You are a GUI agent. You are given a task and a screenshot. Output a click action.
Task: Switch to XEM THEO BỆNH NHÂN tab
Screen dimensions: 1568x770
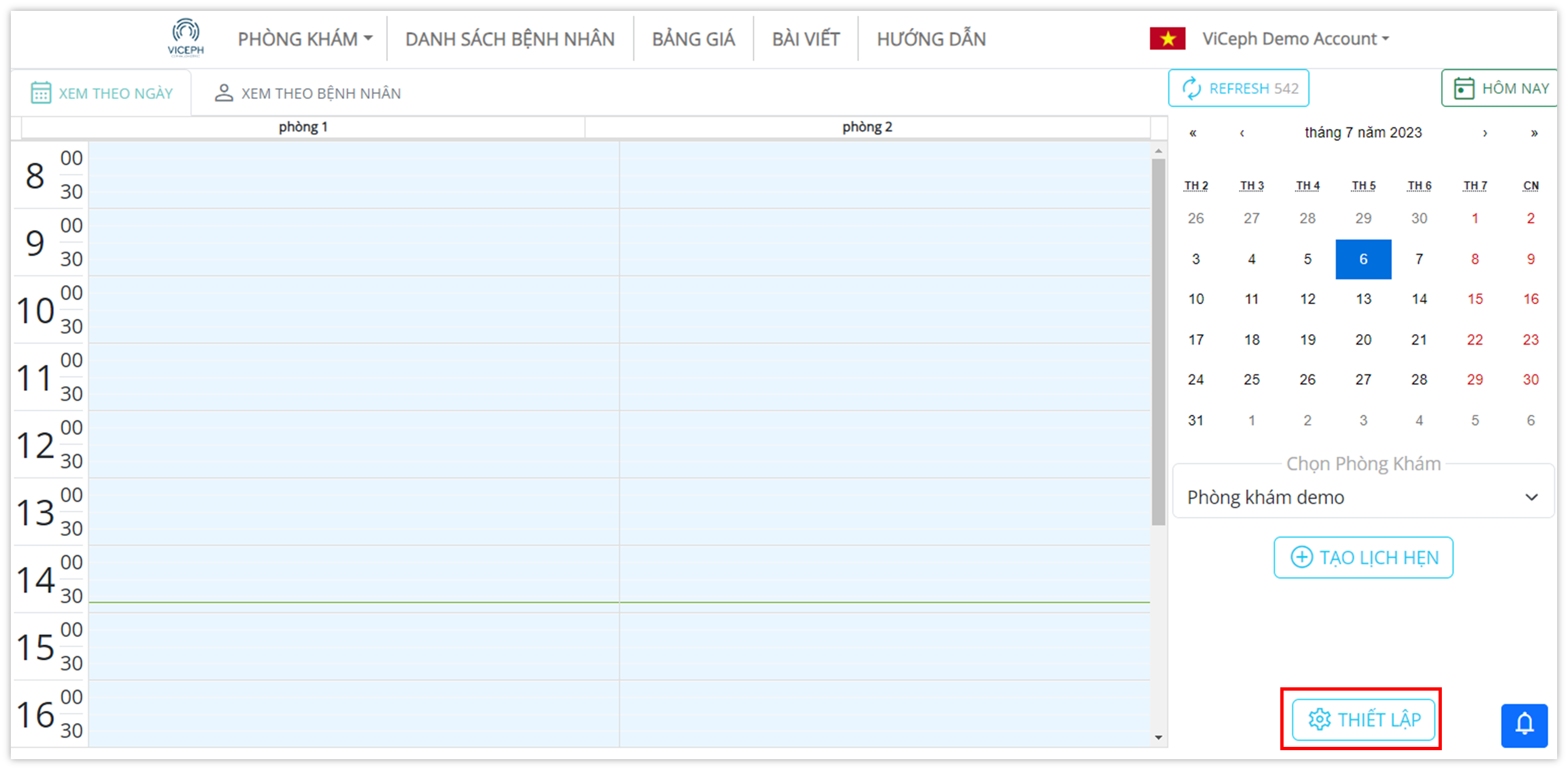coord(308,93)
